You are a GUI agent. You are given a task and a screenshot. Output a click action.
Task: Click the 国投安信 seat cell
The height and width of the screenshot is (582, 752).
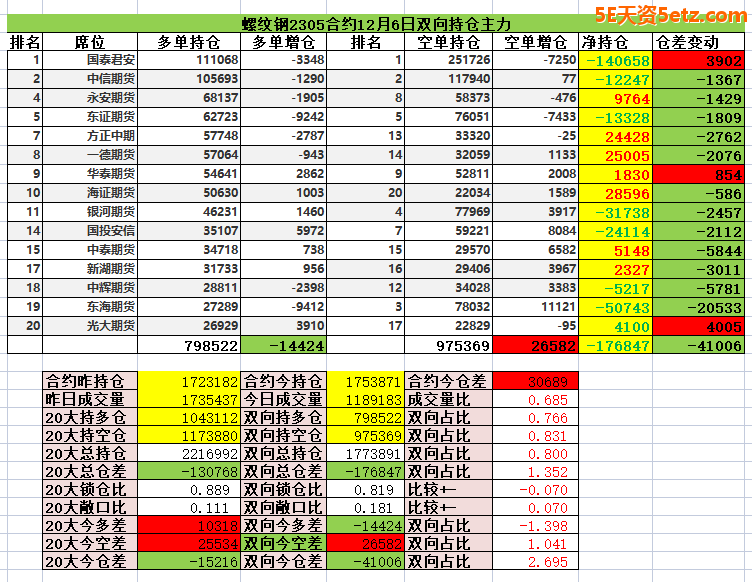pos(90,231)
